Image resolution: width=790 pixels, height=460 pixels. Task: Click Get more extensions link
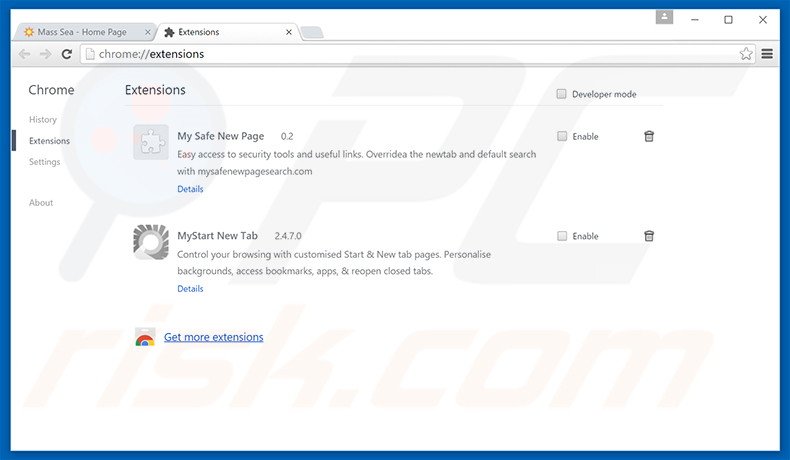(214, 337)
